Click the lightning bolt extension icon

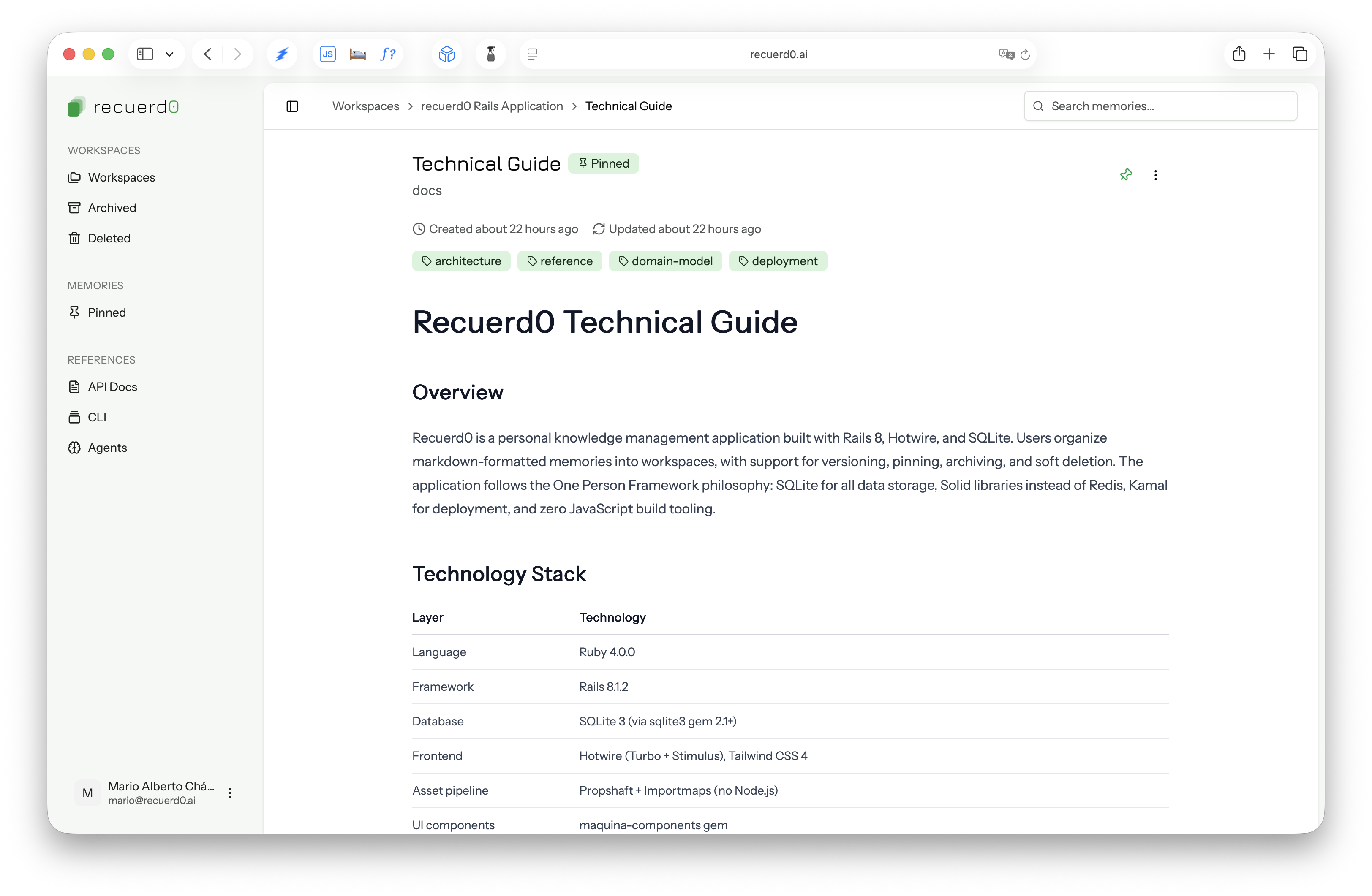coord(282,54)
